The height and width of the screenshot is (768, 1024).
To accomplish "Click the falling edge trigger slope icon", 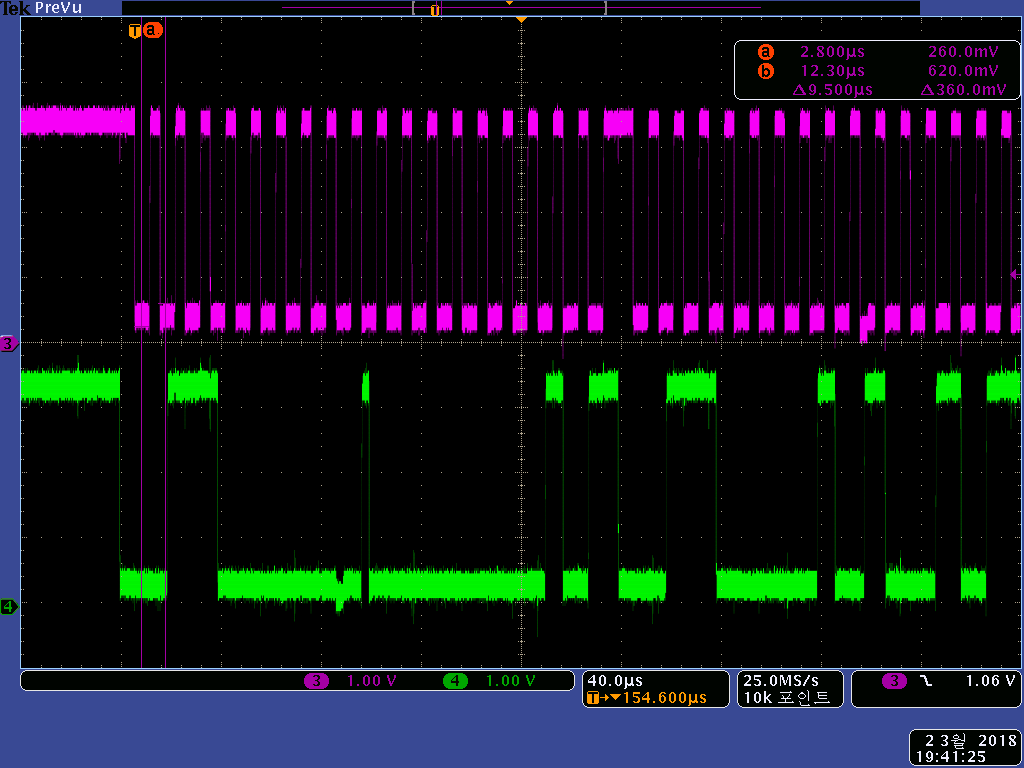I will tap(927, 681).
